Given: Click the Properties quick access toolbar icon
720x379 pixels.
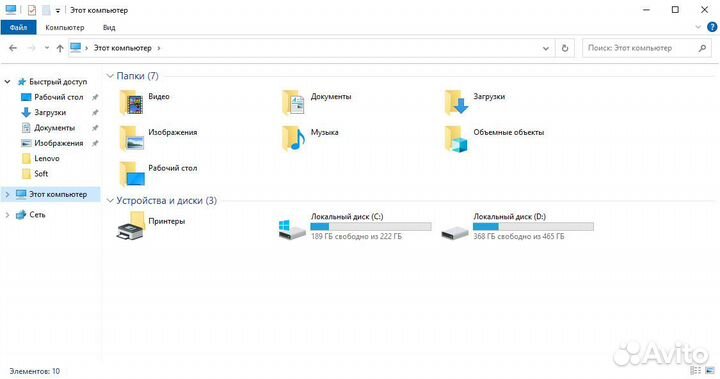Looking at the screenshot, I should point(31,10).
